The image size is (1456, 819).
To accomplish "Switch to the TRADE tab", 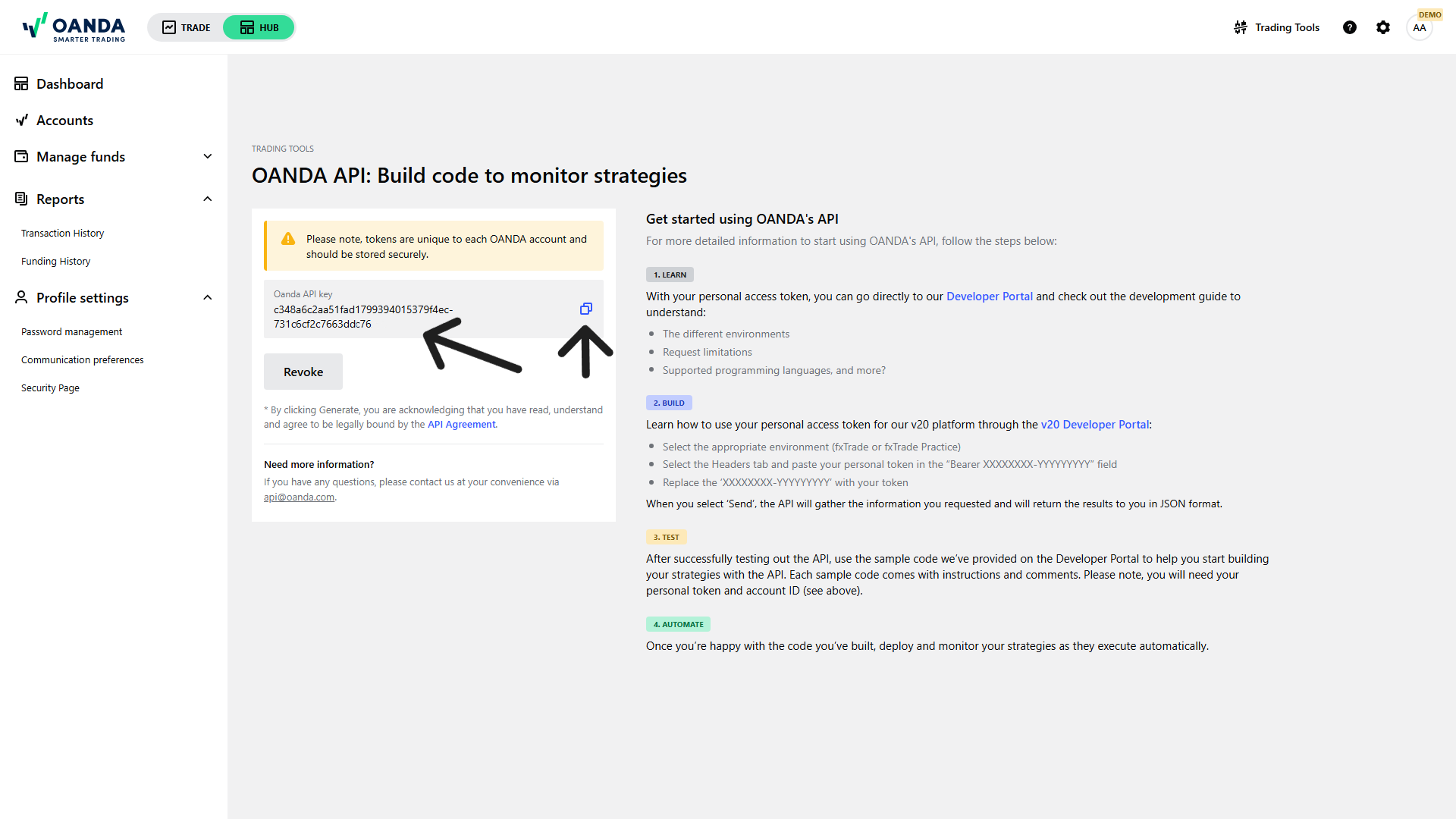I will click(187, 27).
